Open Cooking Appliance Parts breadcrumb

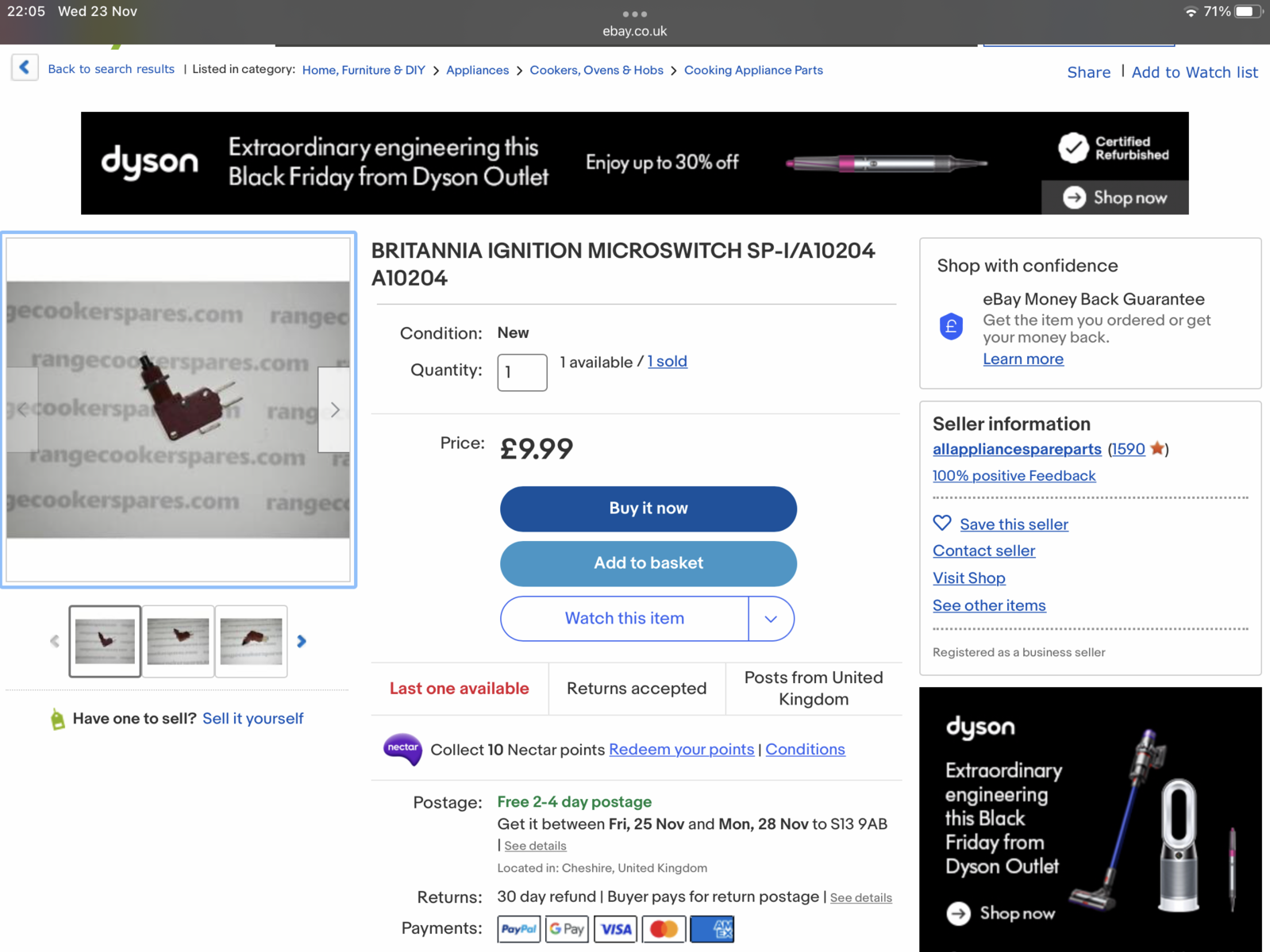tap(753, 70)
